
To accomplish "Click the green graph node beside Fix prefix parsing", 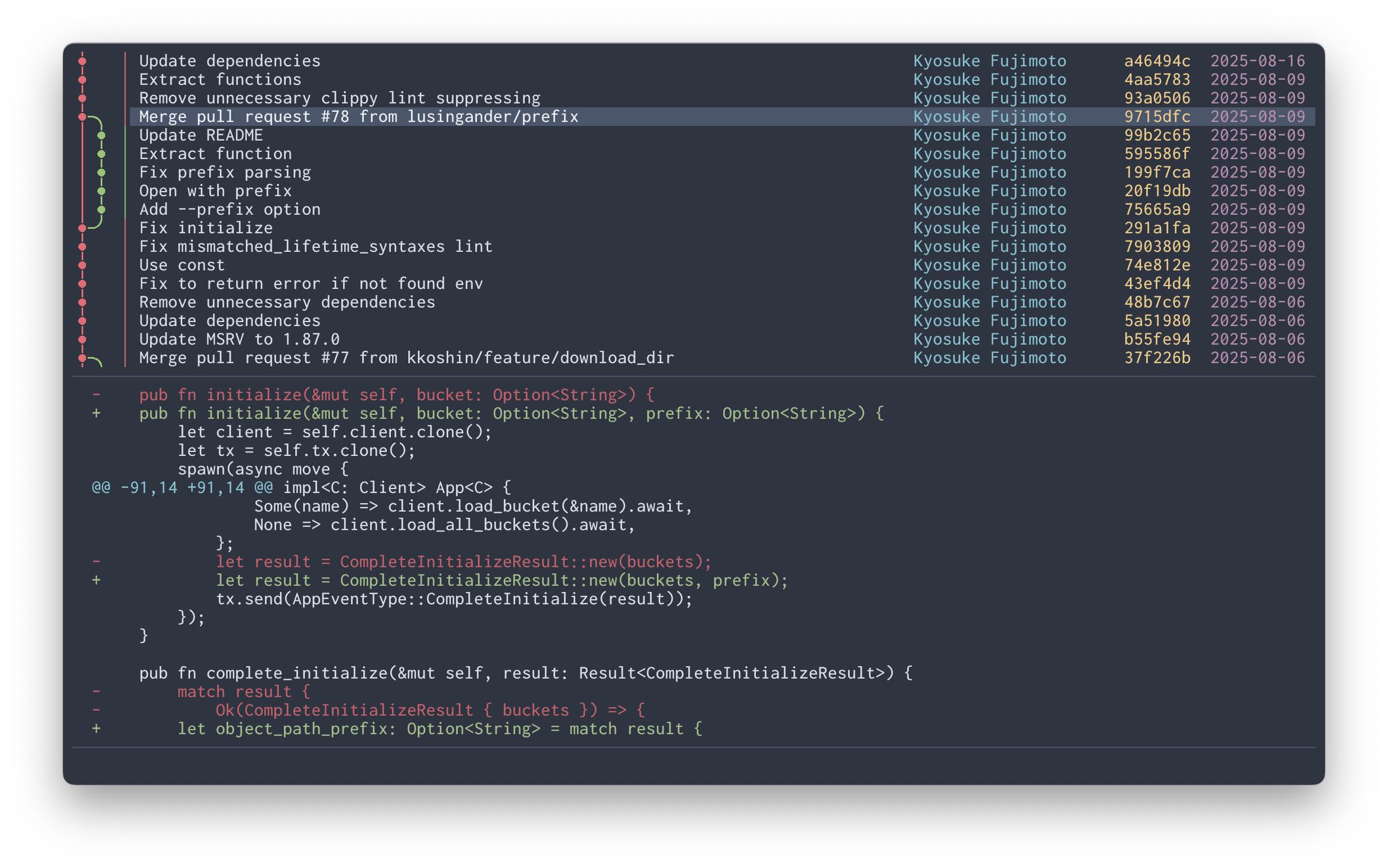I will tap(102, 172).
